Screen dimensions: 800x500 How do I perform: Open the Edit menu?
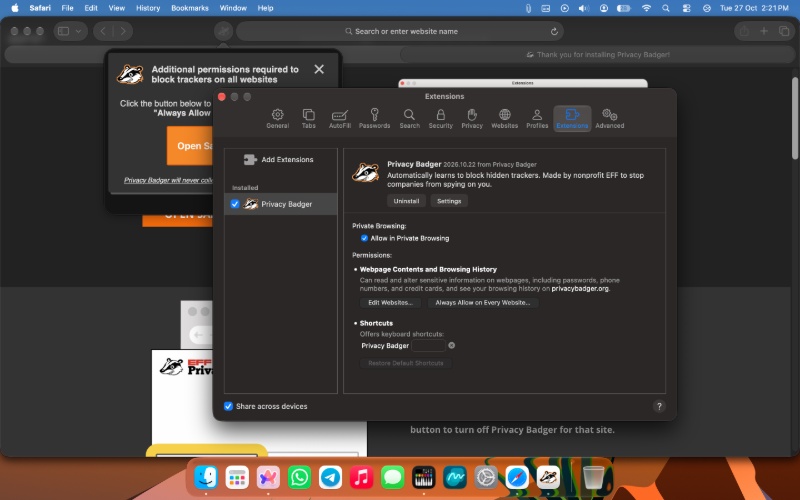coord(91,8)
